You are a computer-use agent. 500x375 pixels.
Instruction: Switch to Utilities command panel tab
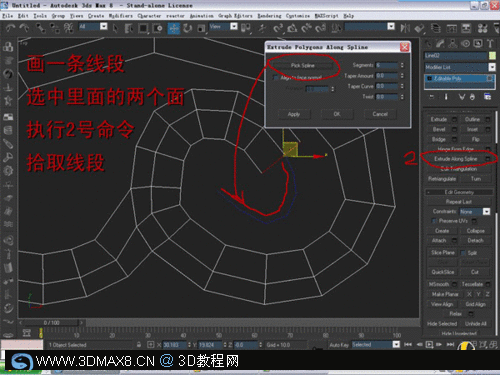point(490,43)
